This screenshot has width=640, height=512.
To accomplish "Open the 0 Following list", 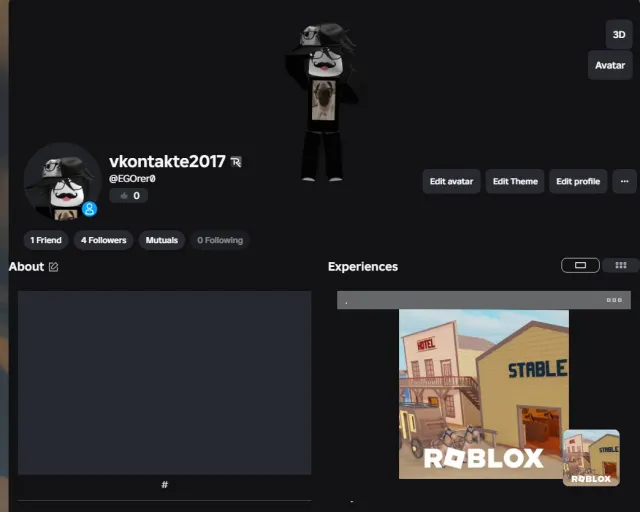I will coord(220,240).
